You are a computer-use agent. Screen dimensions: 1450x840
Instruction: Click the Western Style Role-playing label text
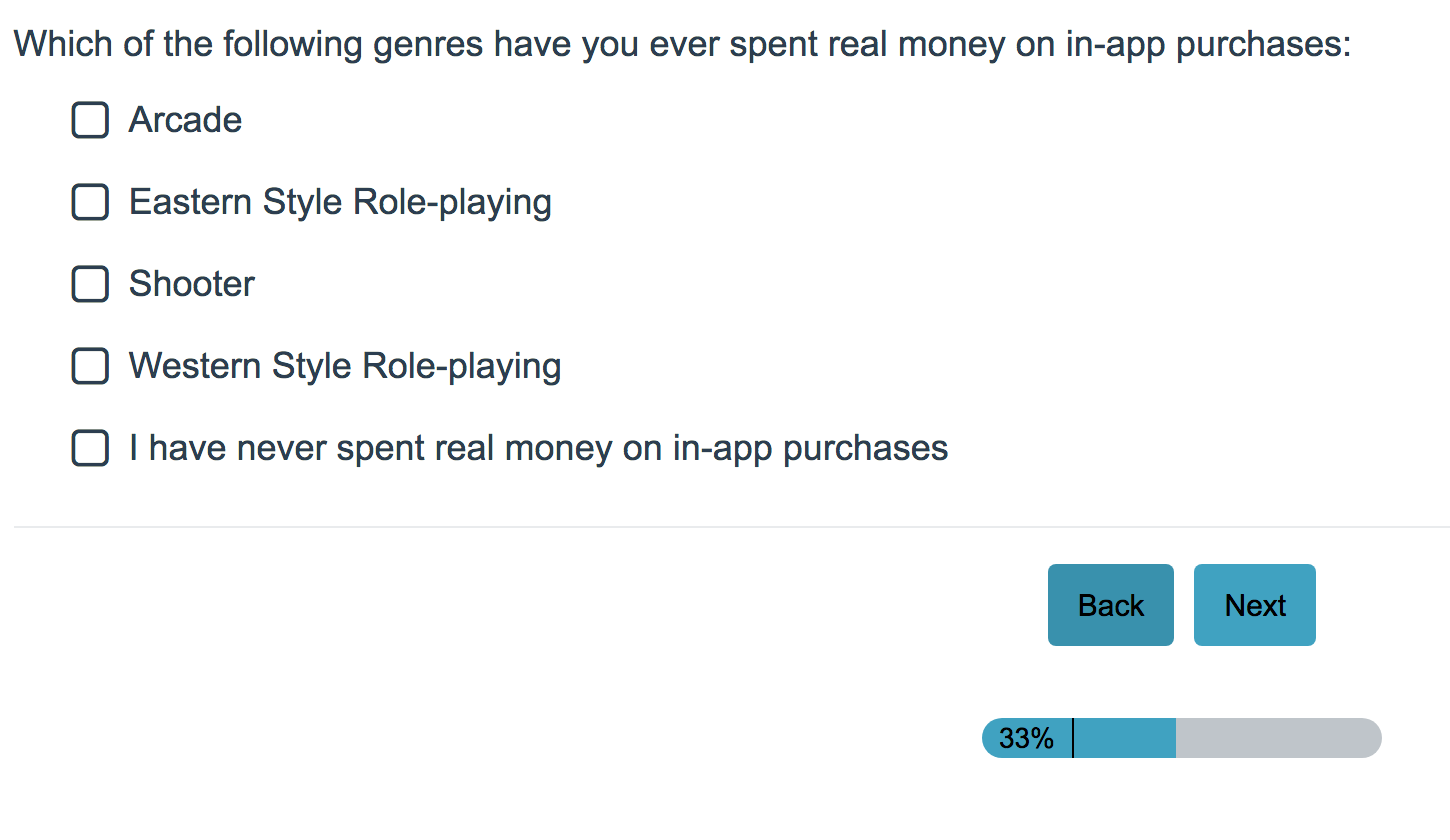[345, 367]
